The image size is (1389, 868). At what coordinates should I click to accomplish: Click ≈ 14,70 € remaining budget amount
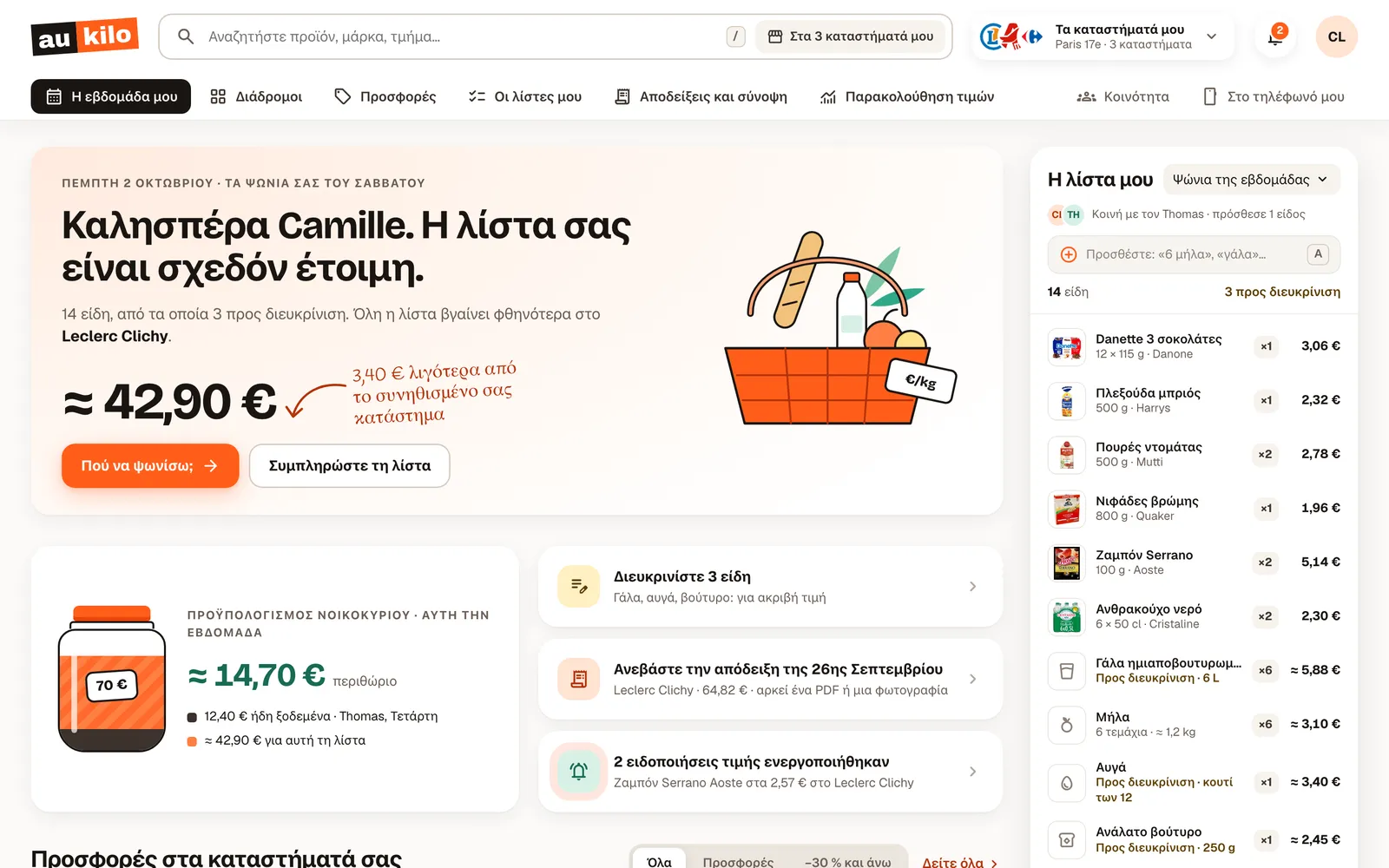(256, 674)
